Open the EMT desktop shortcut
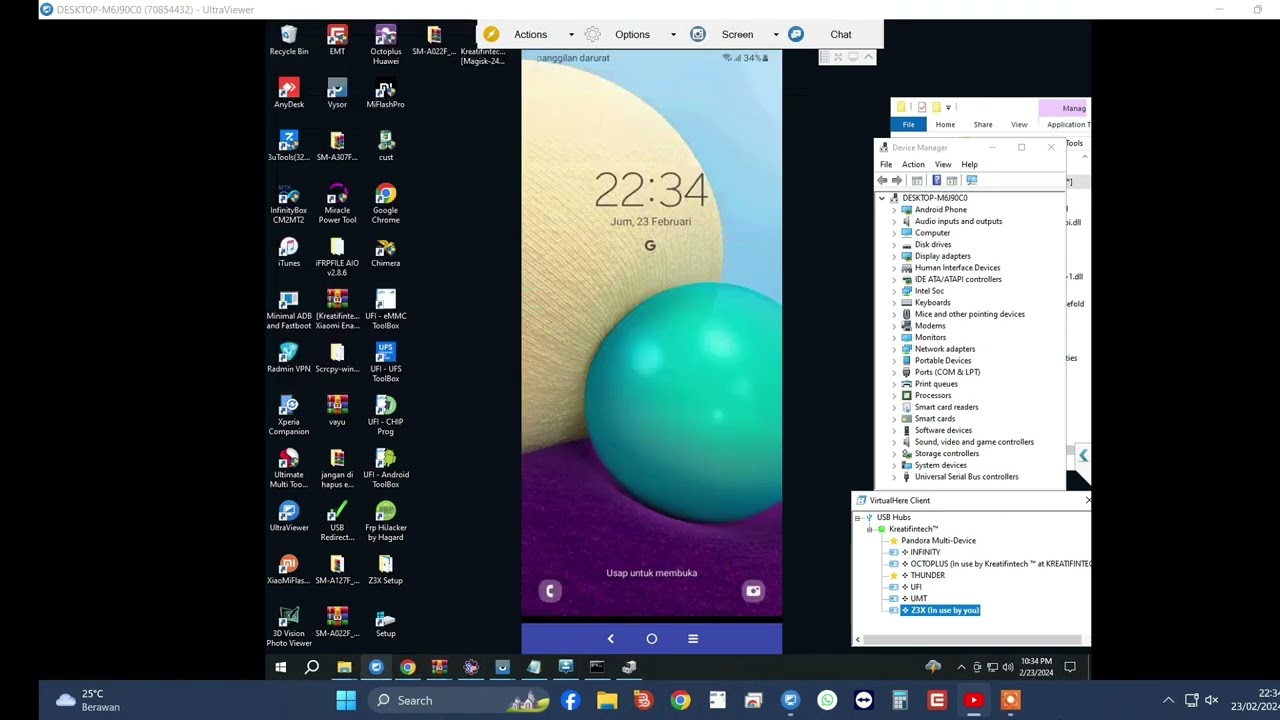1280x720 pixels. [x=337, y=41]
